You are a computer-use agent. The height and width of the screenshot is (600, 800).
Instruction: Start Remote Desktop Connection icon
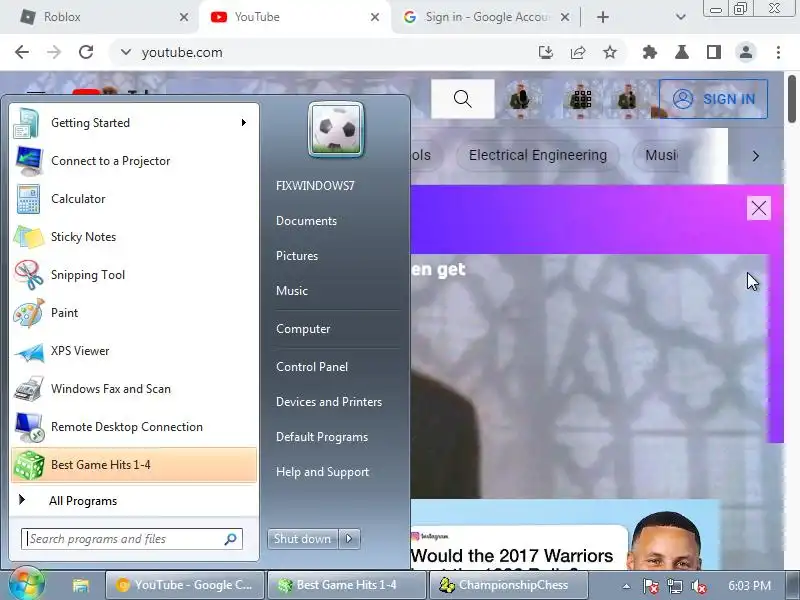pyautogui.click(x=29, y=427)
